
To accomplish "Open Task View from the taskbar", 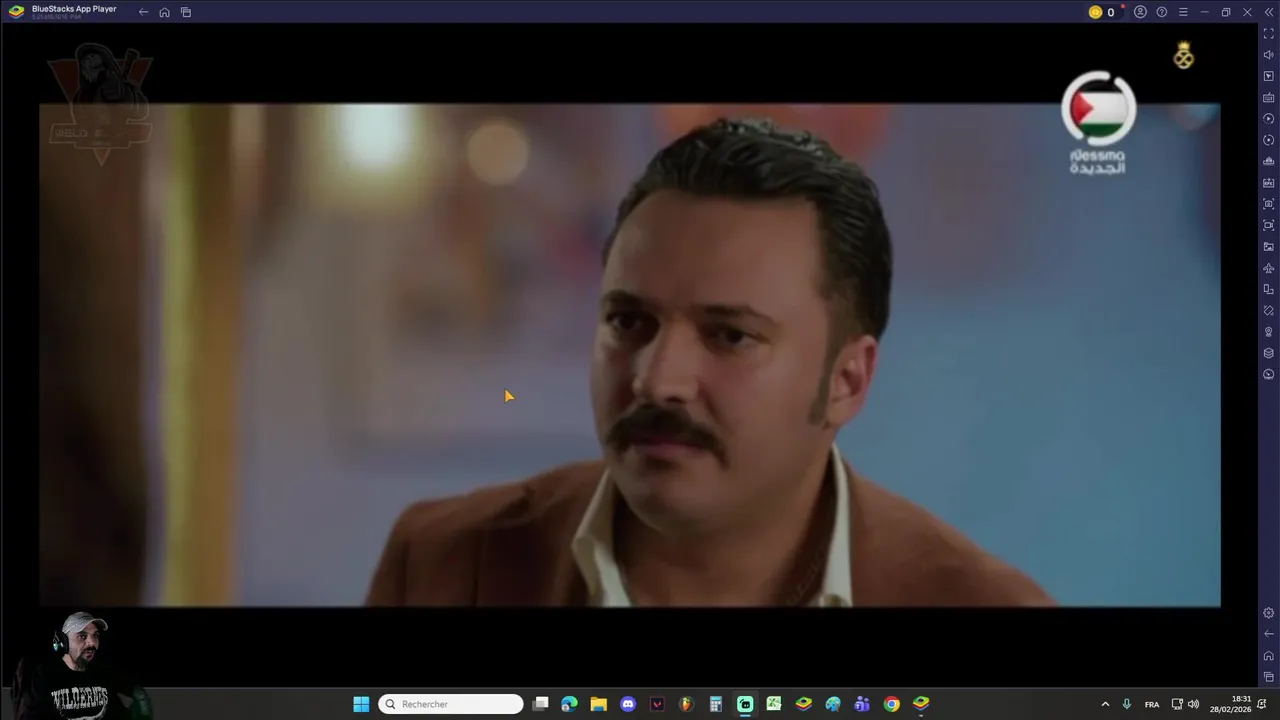I will point(541,704).
